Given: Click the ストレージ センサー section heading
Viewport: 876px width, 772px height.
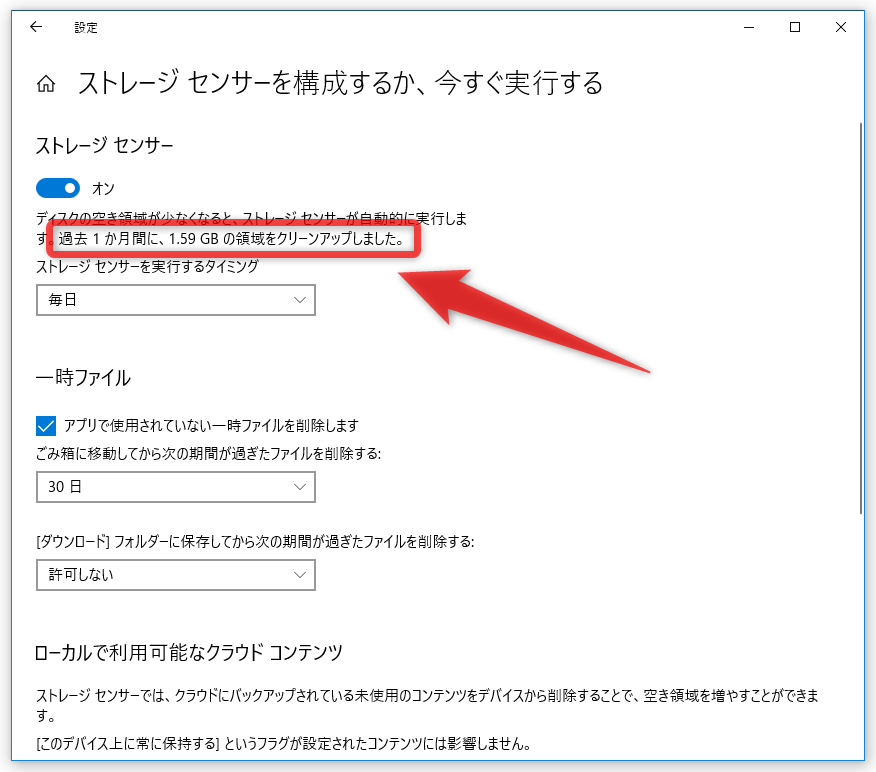Looking at the screenshot, I should pos(104,146).
